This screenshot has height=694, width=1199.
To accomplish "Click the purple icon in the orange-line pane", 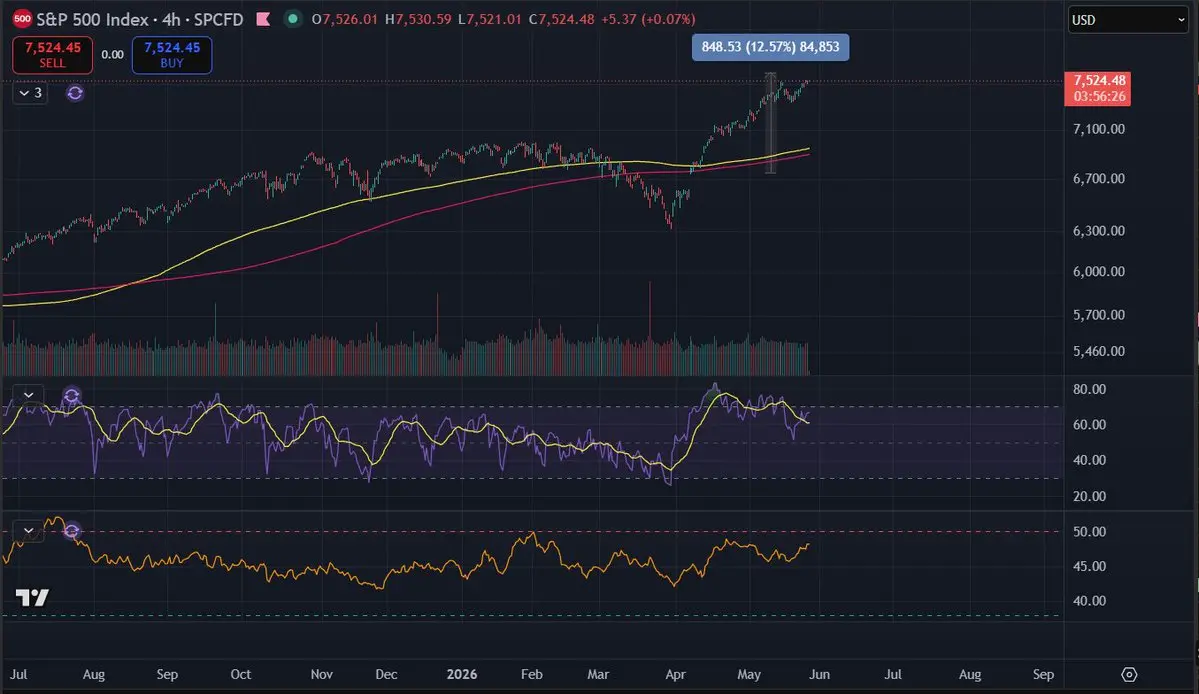I will (x=71, y=530).
